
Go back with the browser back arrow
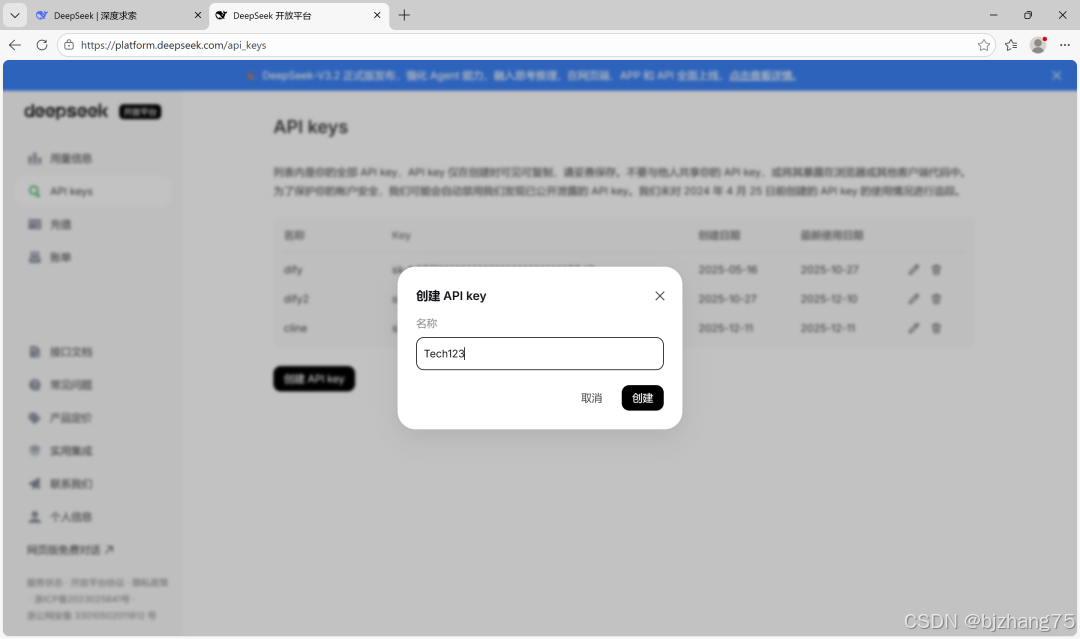pos(15,45)
